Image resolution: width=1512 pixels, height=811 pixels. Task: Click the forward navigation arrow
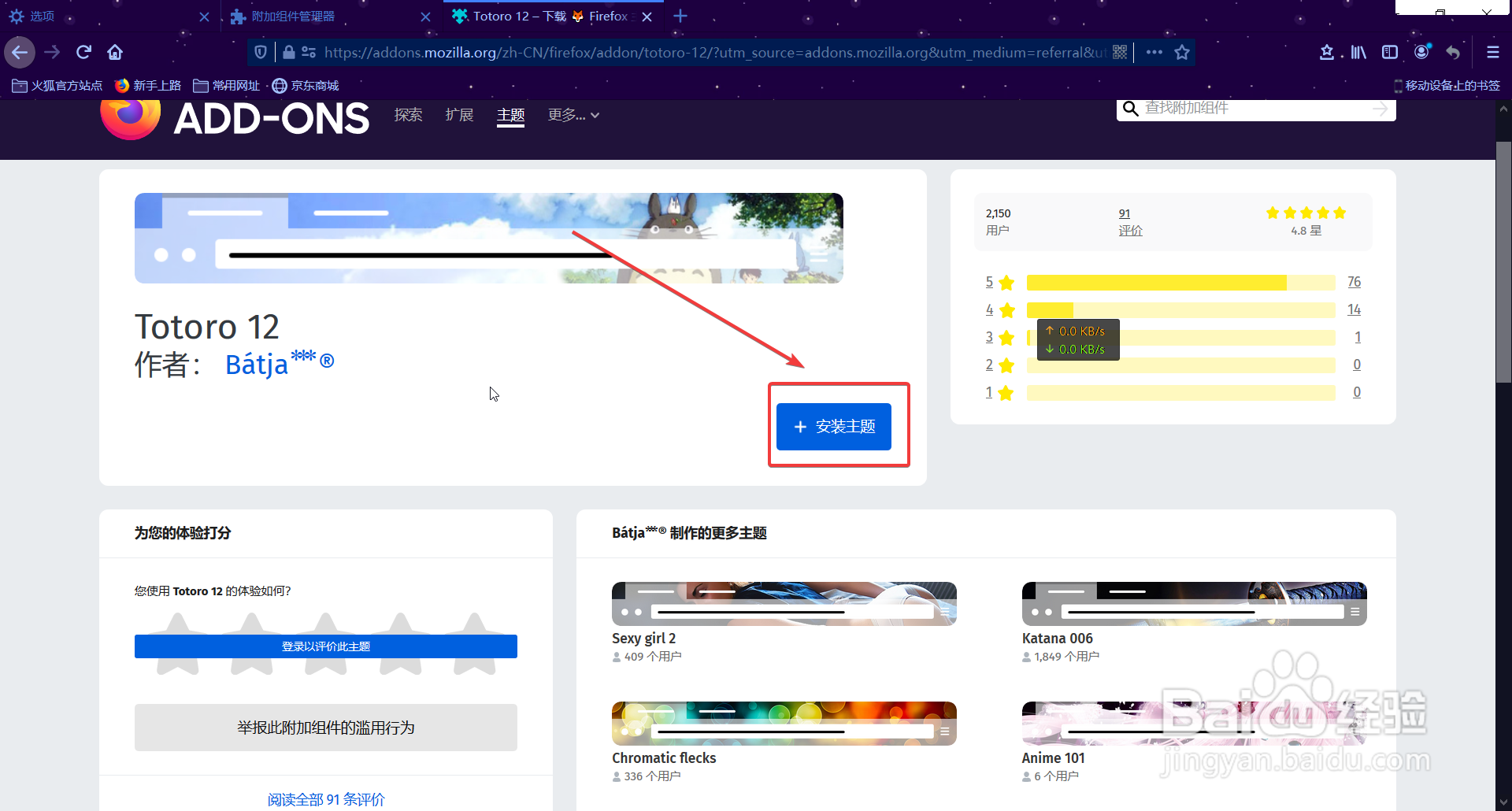(53, 53)
